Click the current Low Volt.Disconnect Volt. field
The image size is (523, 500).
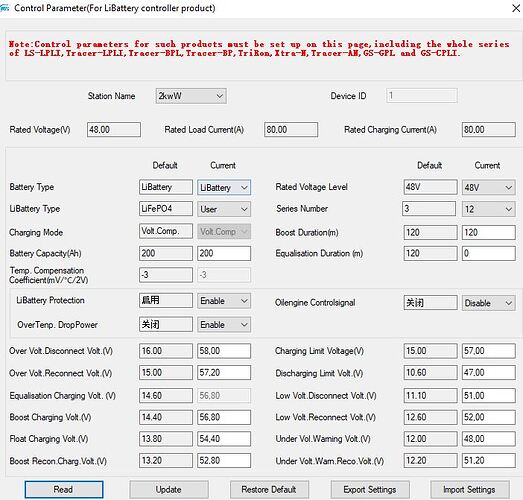489,395
